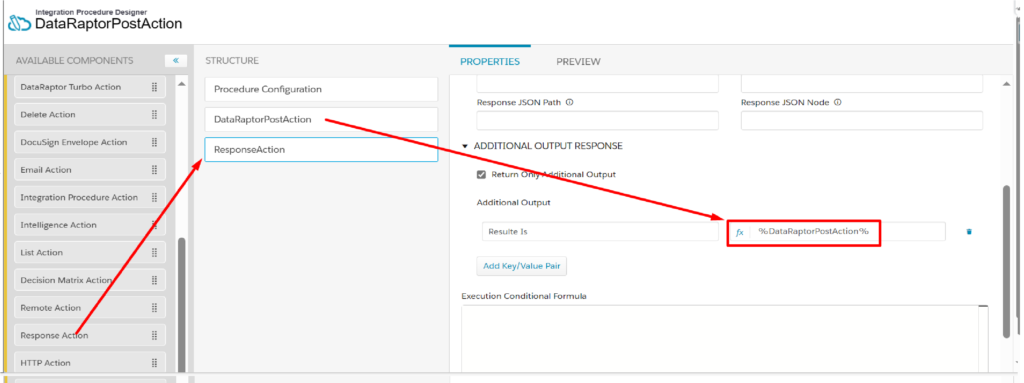This screenshot has width=1024, height=383.
Task: Click the drag handle of HTTP Action
Action: click(x=155, y=363)
